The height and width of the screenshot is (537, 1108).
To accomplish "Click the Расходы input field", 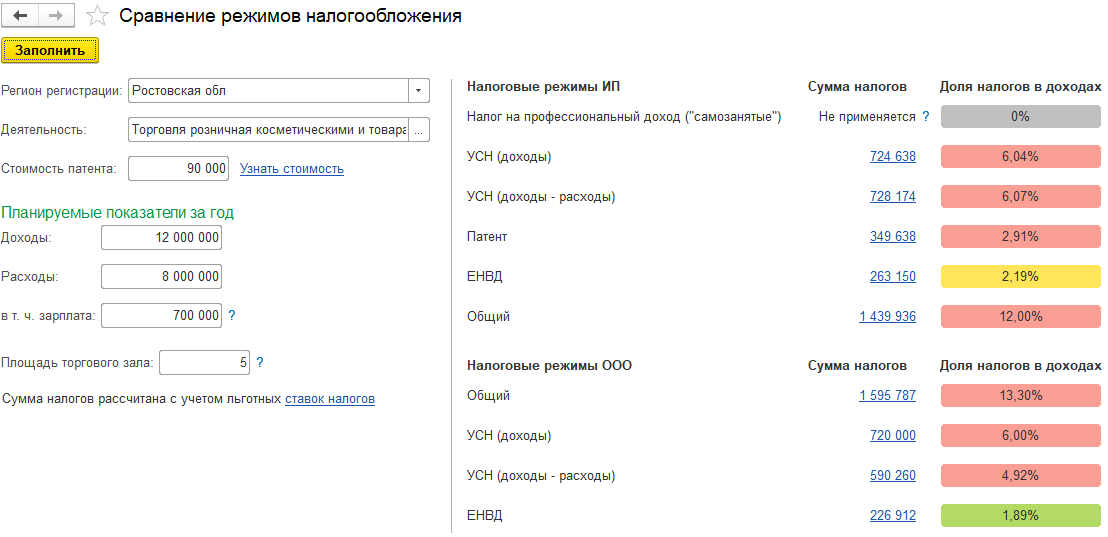I will tap(161, 277).
